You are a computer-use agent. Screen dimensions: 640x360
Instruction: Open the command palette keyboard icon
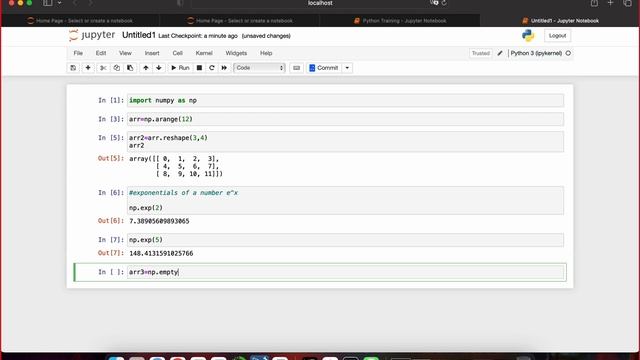click(x=297, y=68)
